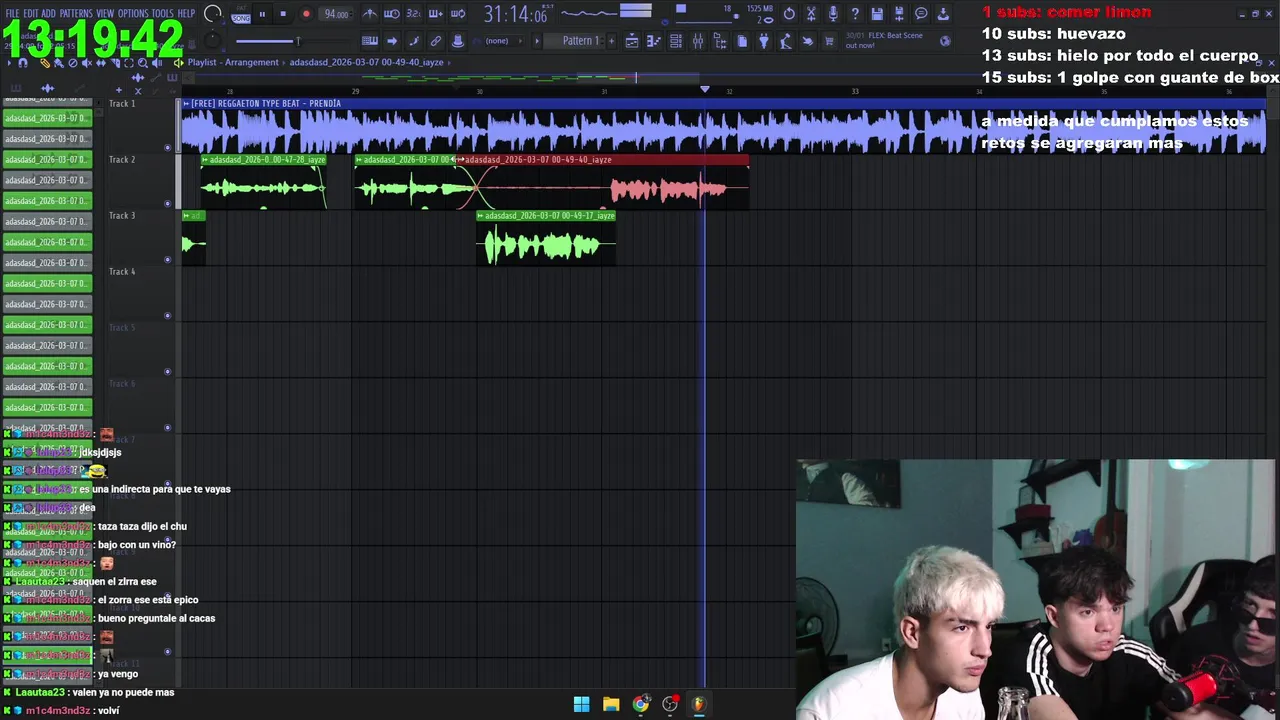Toggle typing keyboard to piano icon
Image resolution: width=1280 pixels, height=720 pixels.
pos(369,41)
